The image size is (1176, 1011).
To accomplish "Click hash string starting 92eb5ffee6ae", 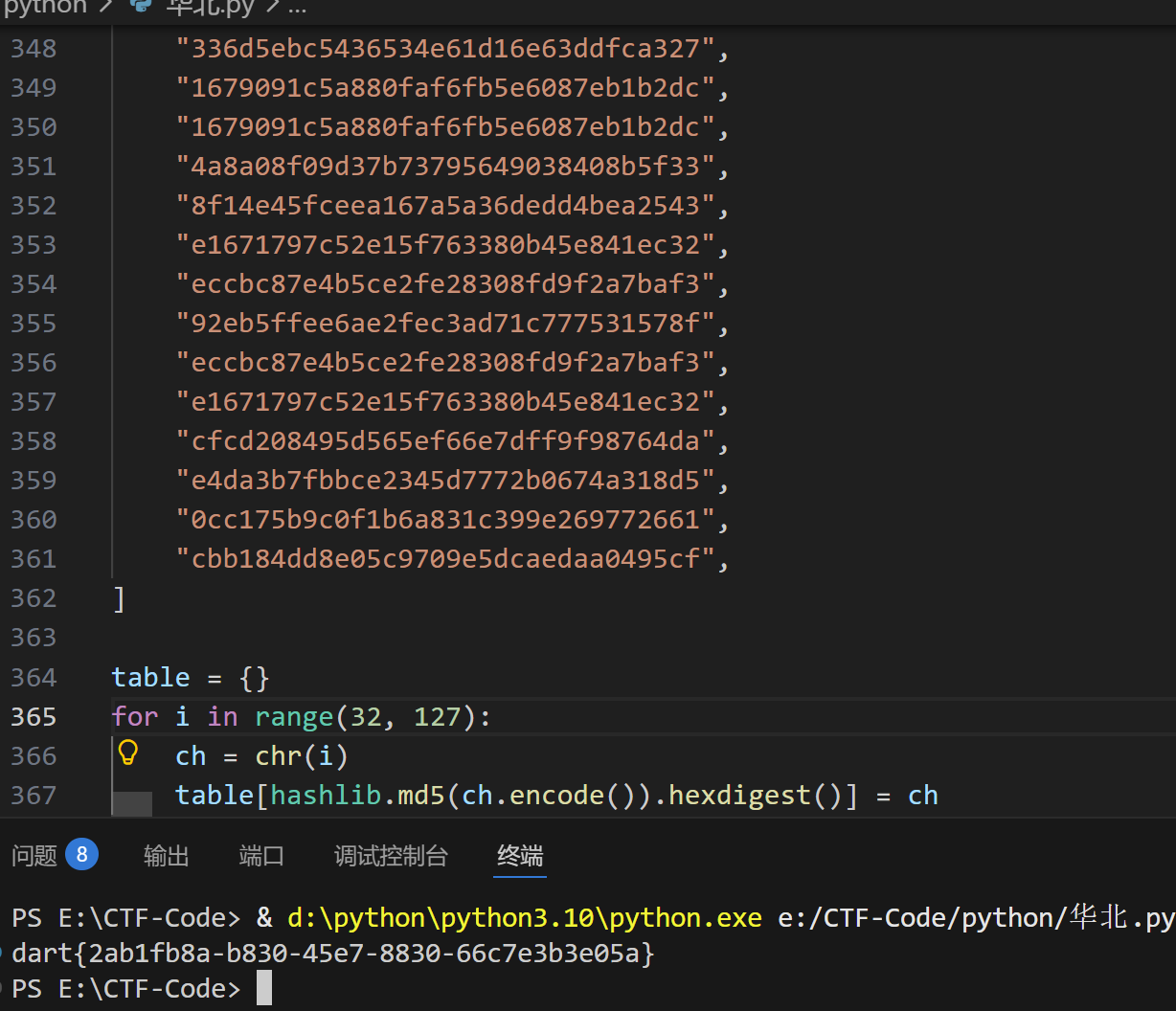I will (445, 323).
